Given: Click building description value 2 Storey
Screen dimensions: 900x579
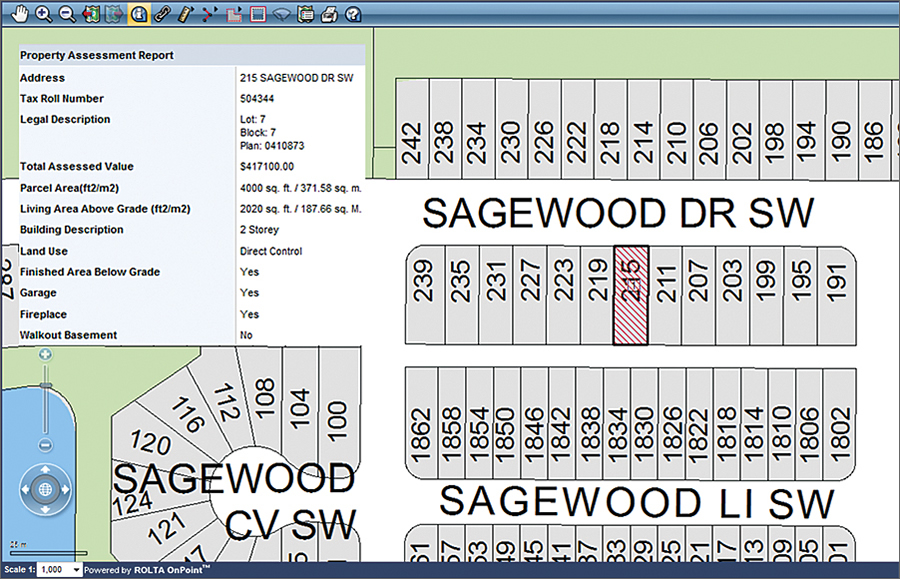Looking at the screenshot, I should point(259,230).
